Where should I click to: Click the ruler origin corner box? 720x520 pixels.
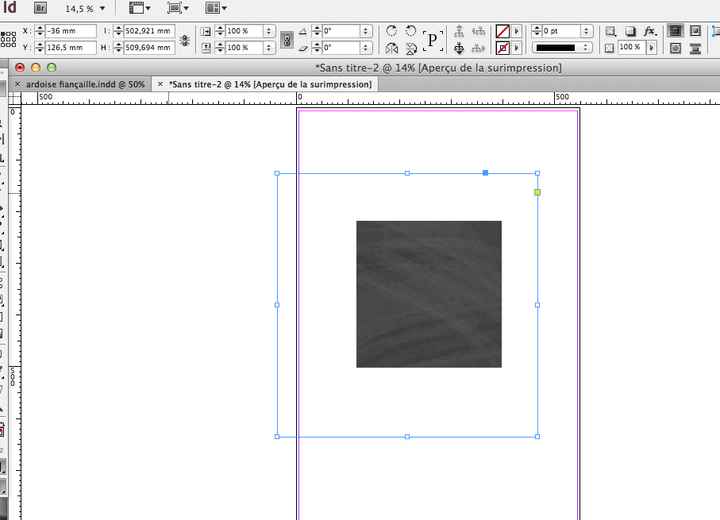15,98
